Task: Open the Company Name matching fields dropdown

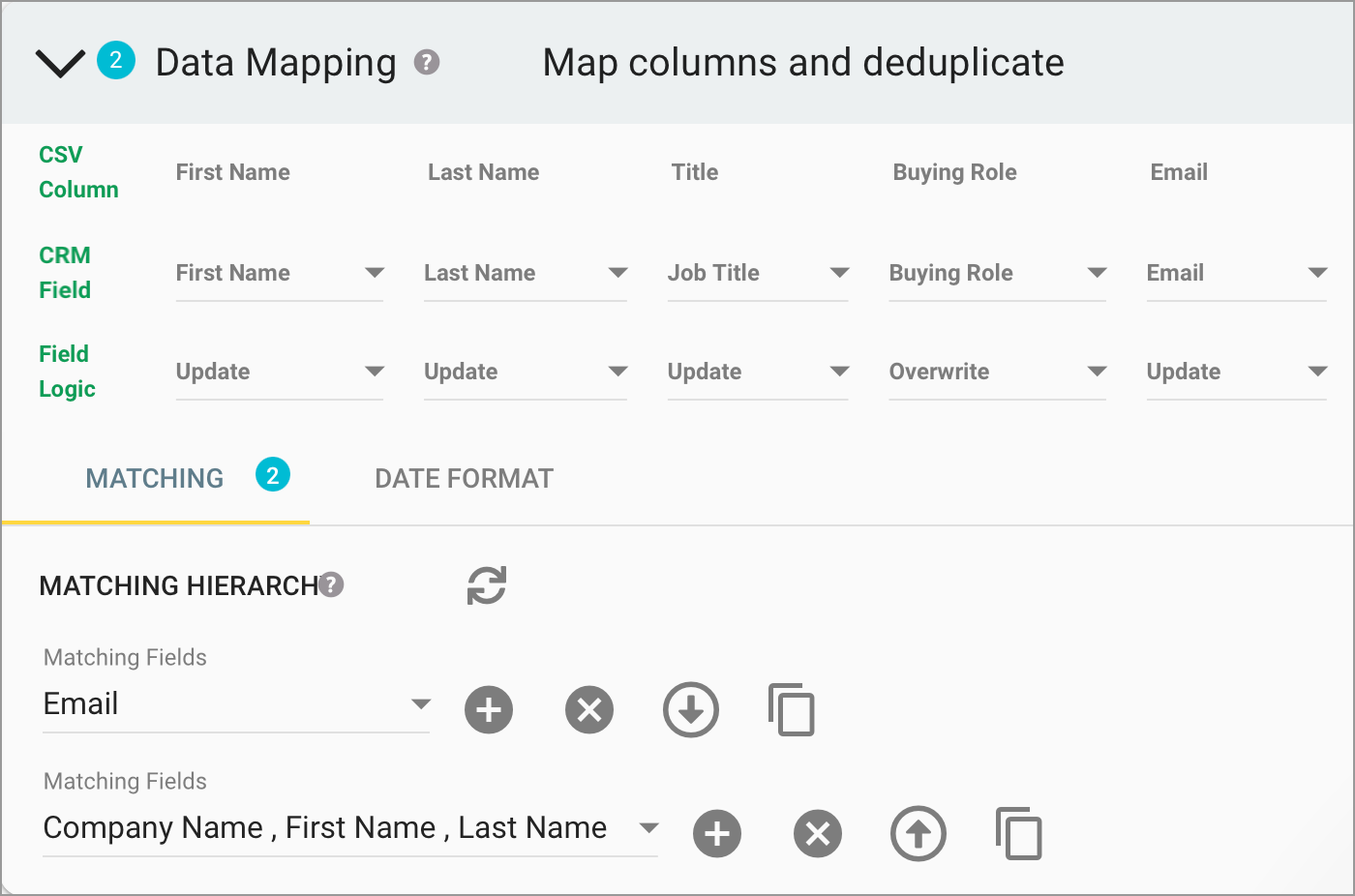Action: tap(351, 829)
